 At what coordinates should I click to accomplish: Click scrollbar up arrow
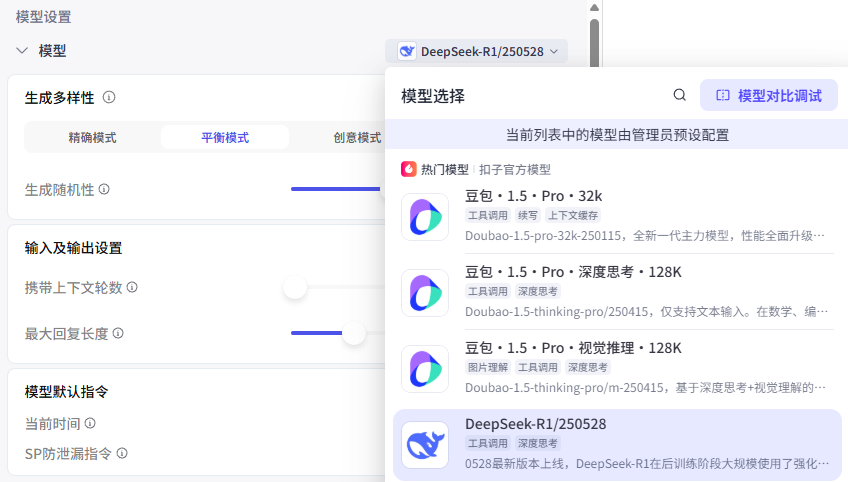click(x=594, y=8)
